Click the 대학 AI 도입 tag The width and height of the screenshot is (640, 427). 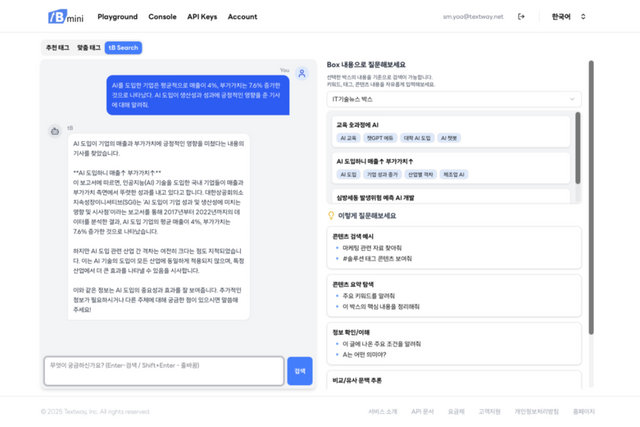coord(417,138)
